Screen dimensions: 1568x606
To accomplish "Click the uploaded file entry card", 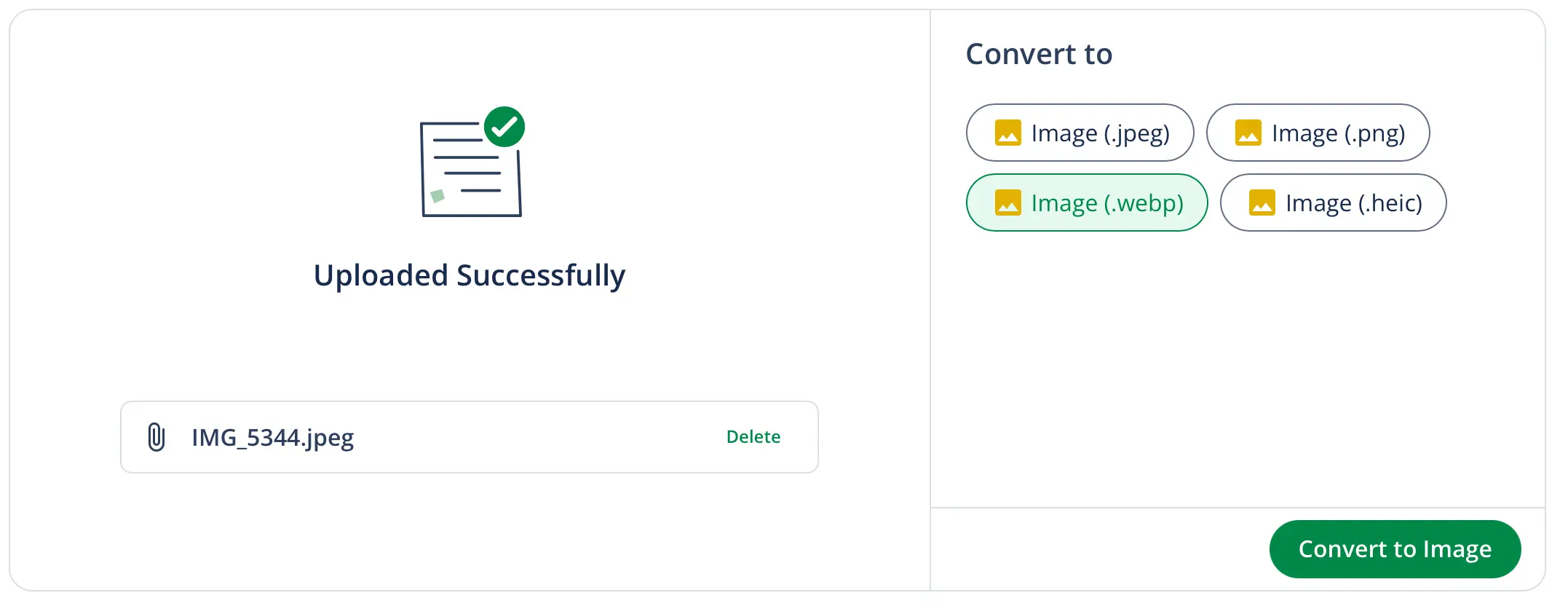I will pos(470,437).
